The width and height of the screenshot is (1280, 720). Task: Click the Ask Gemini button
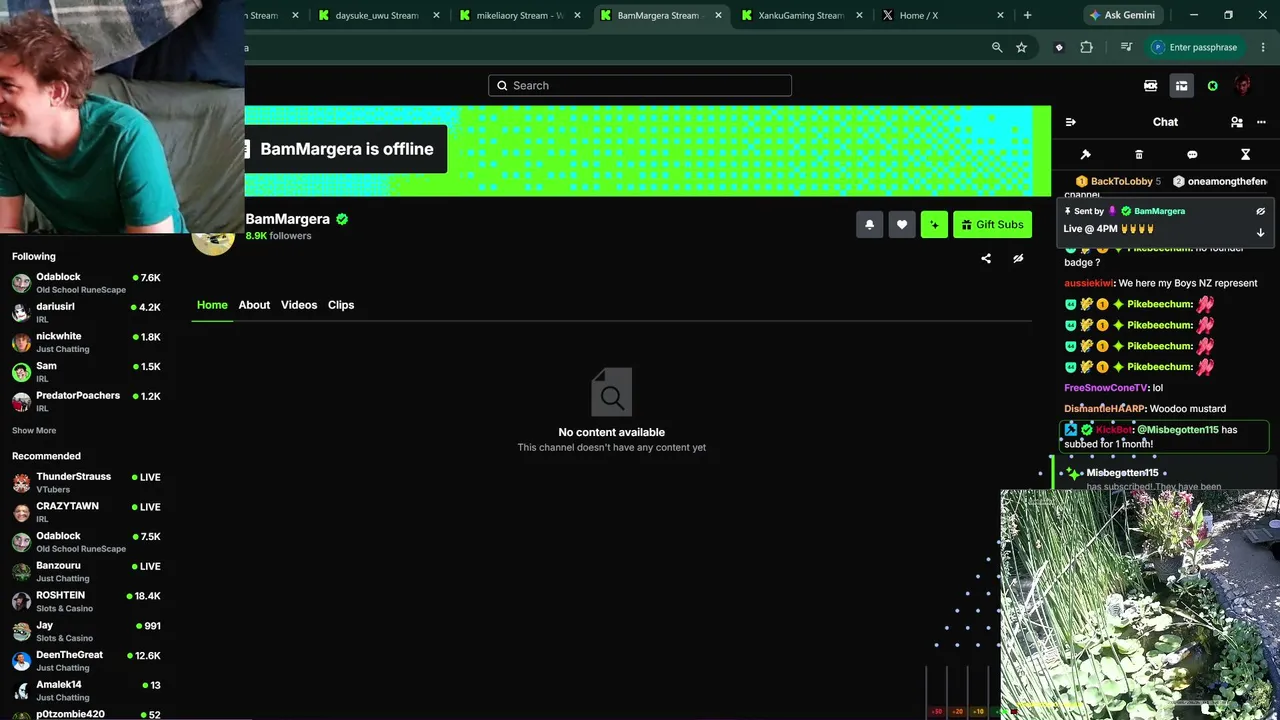point(1122,15)
